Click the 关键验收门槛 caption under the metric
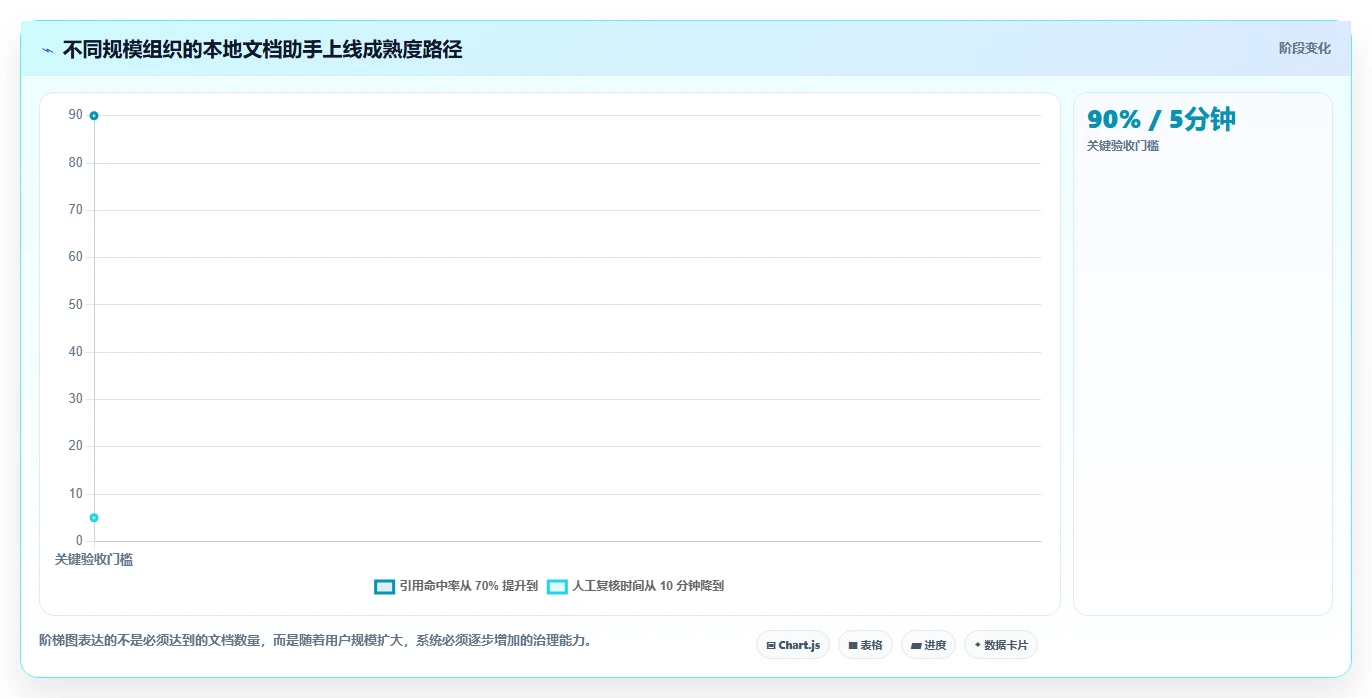Image resolution: width=1372 pixels, height=698 pixels. [x=1123, y=146]
